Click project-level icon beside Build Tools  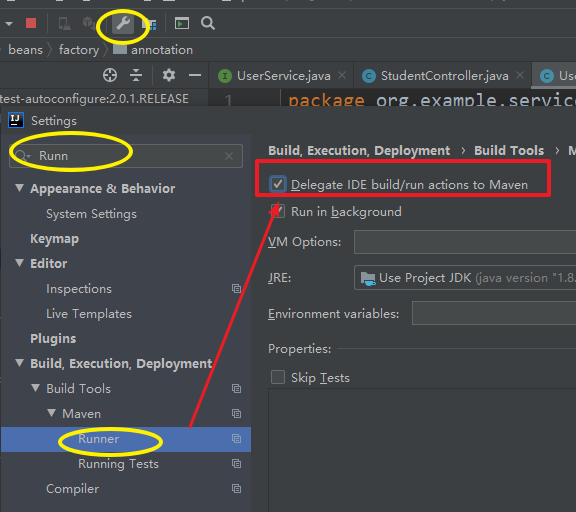pyautogui.click(x=236, y=389)
